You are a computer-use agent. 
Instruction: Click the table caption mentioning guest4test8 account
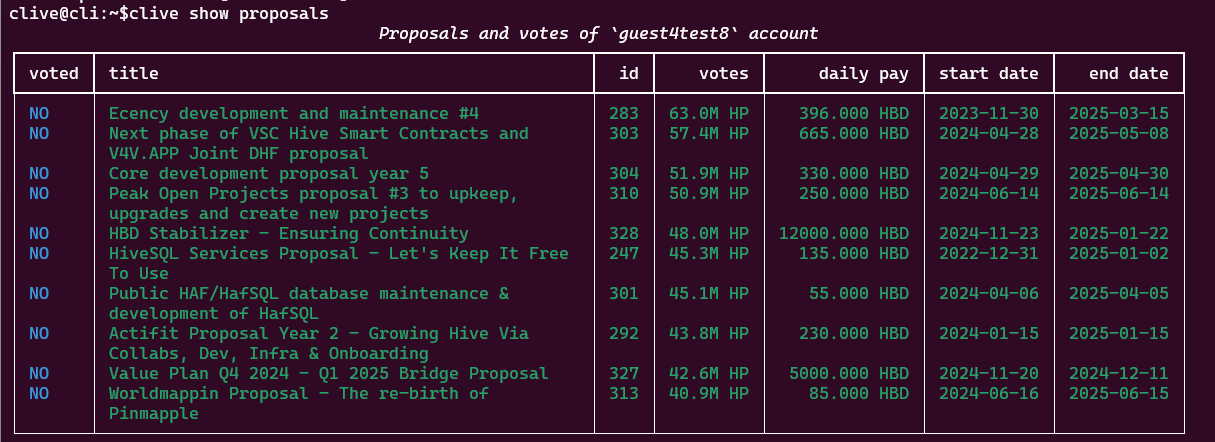(598, 33)
